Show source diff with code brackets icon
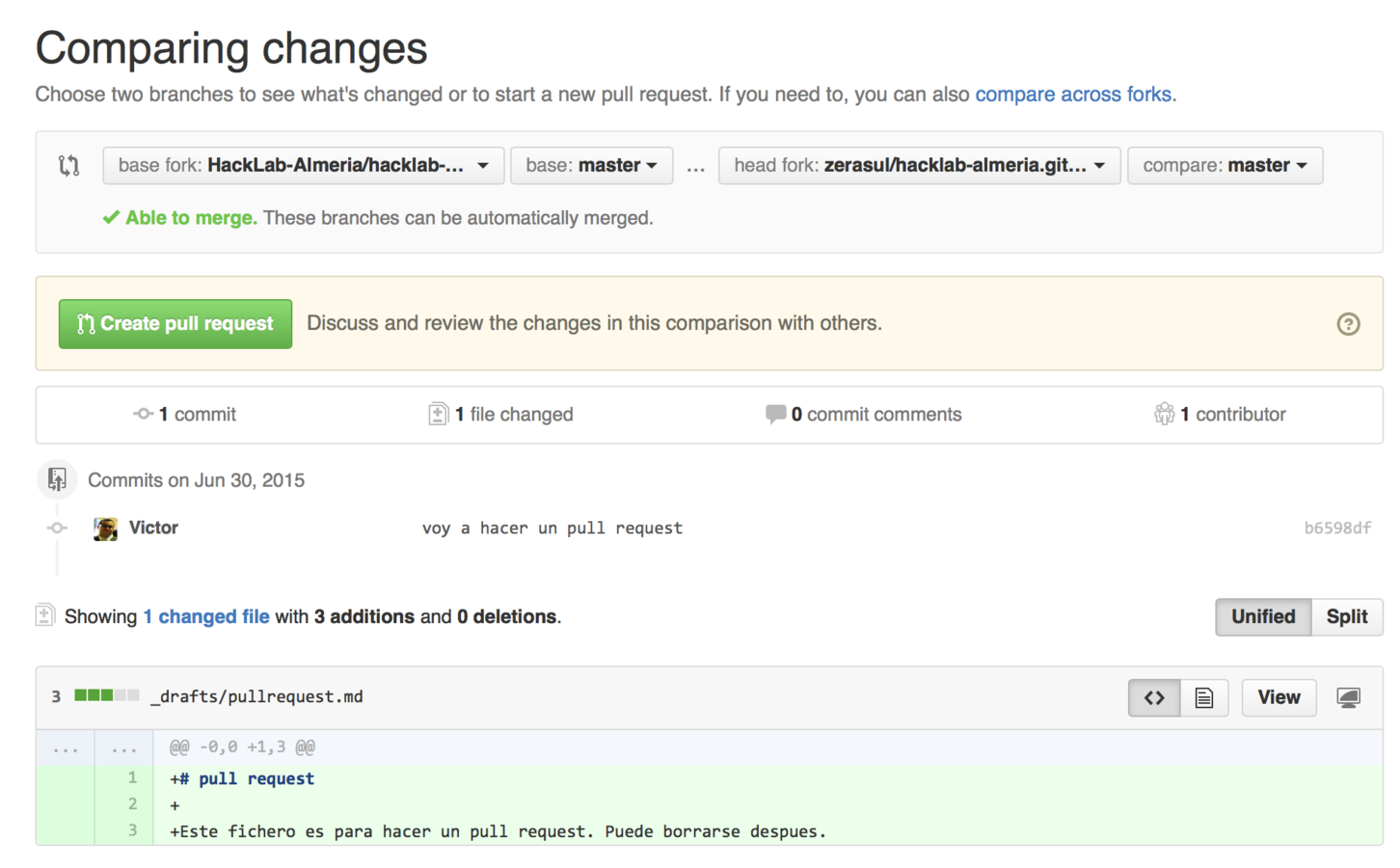The height and width of the screenshot is (868, 1400). click(1154, 697)
